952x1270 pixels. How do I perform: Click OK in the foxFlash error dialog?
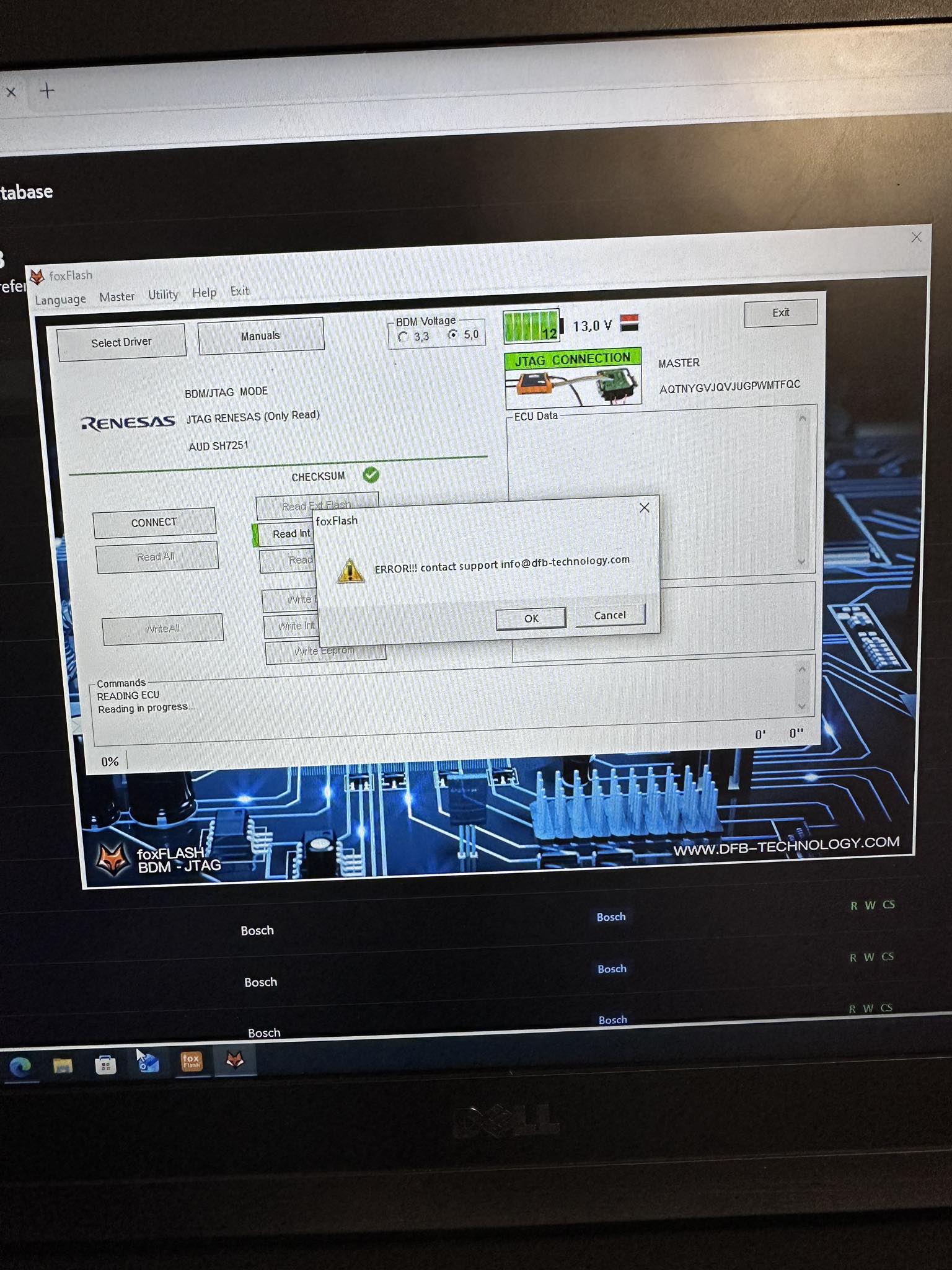point(531,618)
